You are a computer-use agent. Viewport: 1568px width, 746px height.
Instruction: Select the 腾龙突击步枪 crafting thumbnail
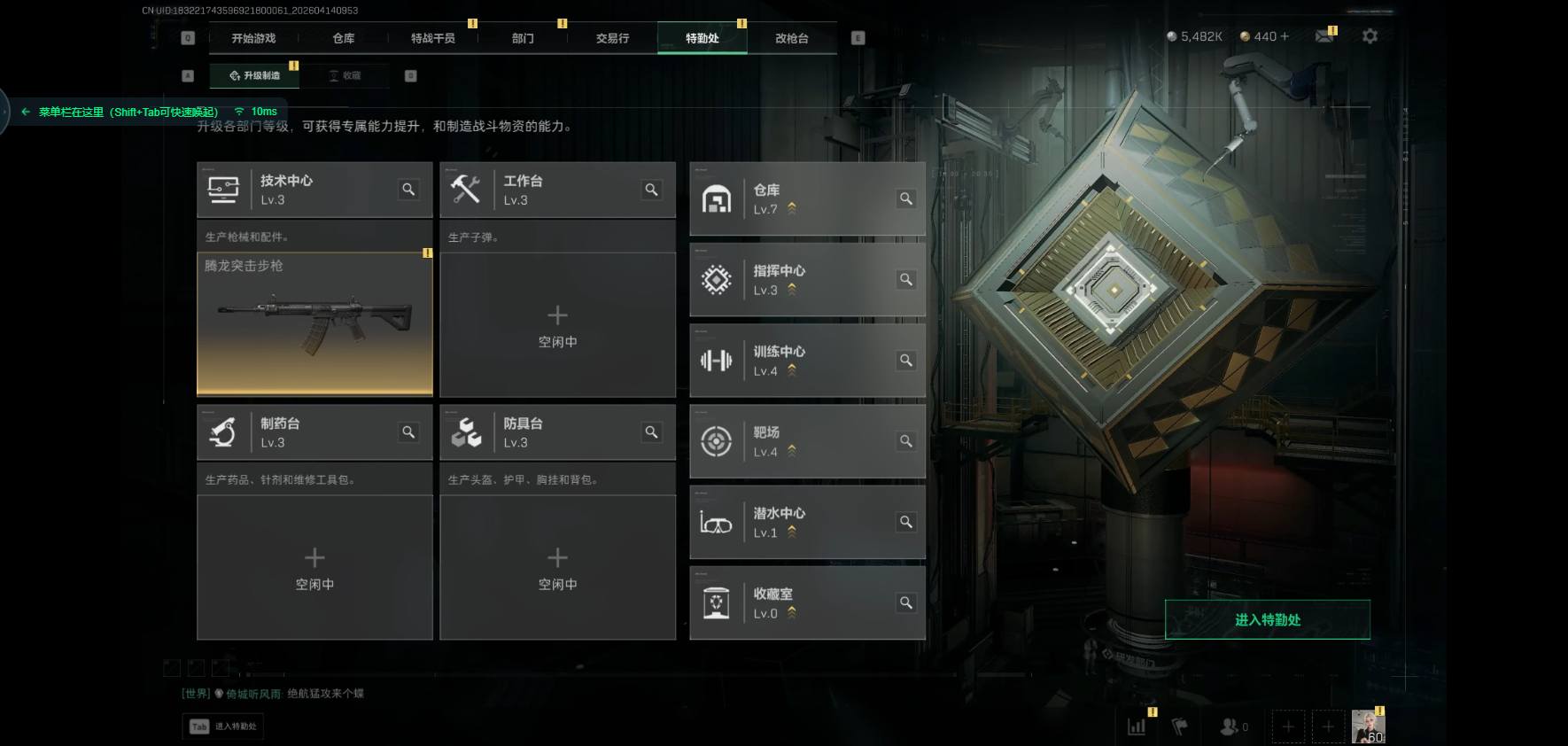pyautogui.click(x=314, y=324)
